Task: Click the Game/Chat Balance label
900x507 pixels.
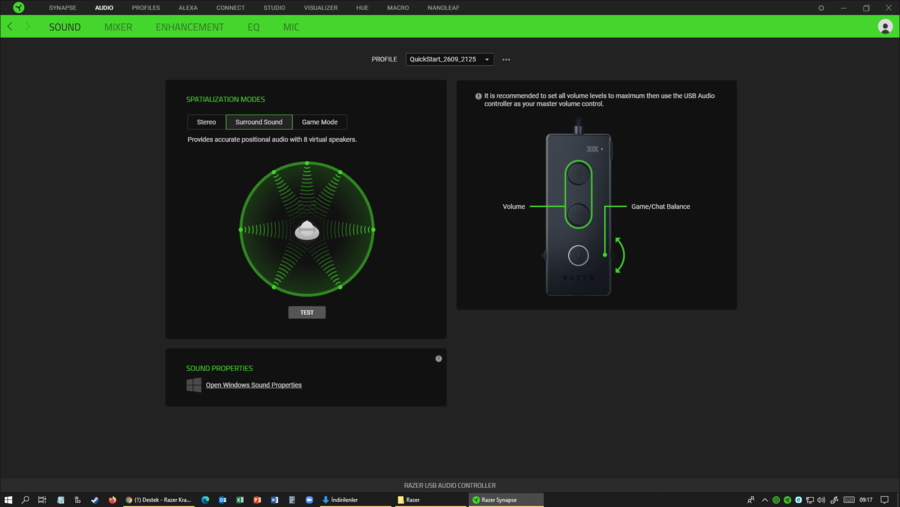Action: point(660,207)
